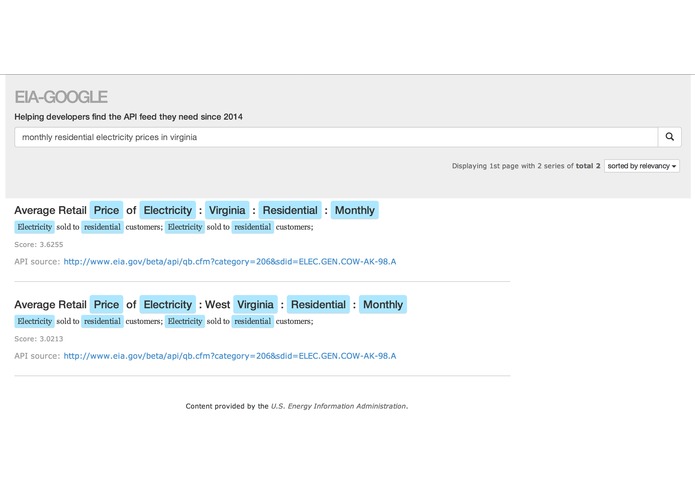695x494 pixels.
Task: Open the API source link for the Virginia result
Action: (230, 262)
